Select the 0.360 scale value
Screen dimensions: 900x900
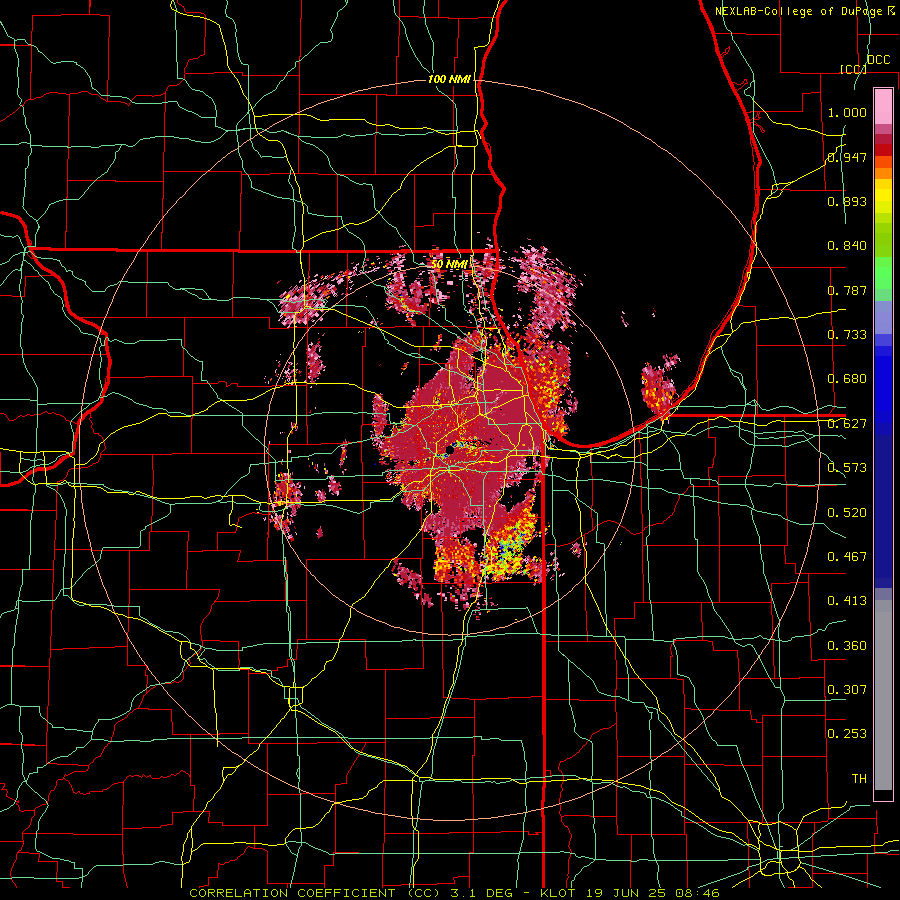(x=847, y=646)
